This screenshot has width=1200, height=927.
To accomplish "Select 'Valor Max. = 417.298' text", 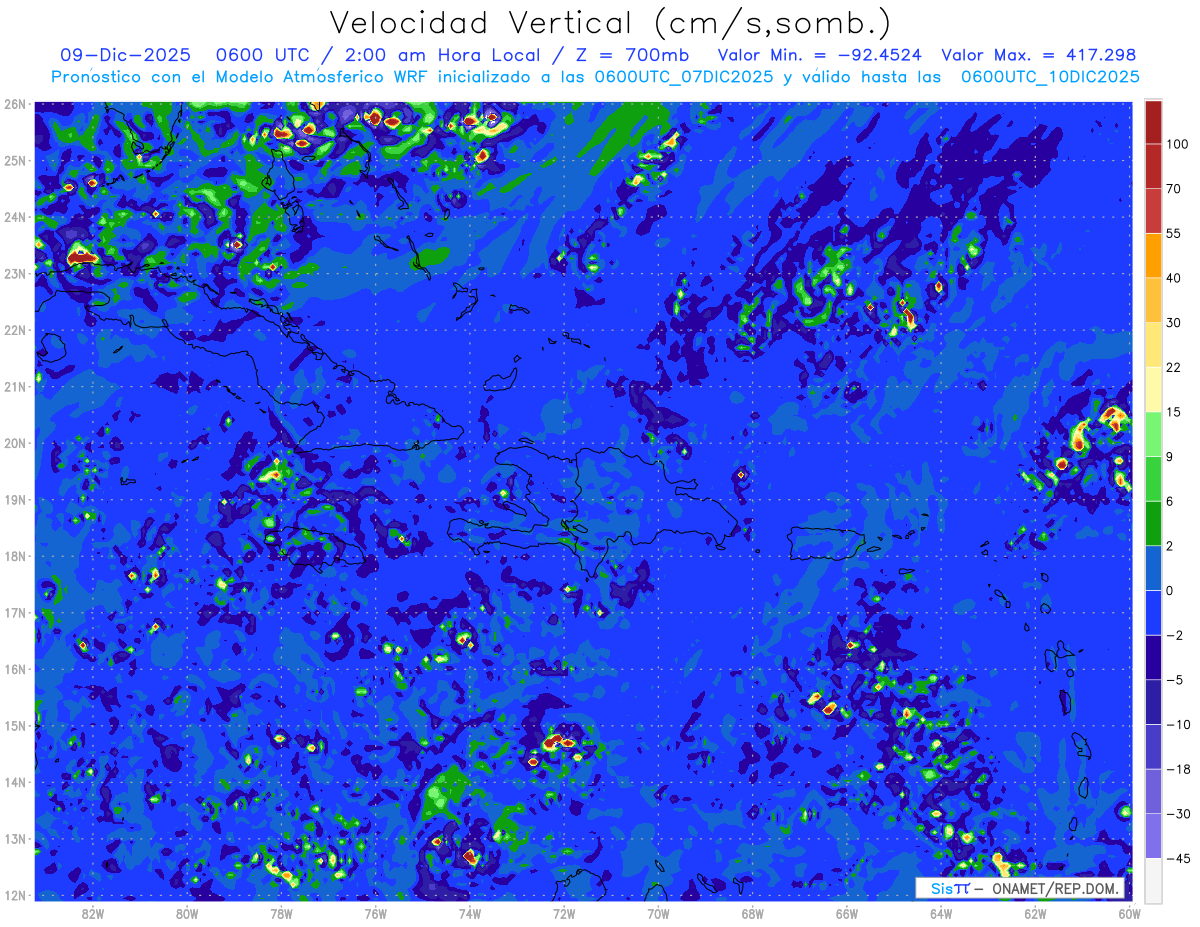I will point(1038,55).
